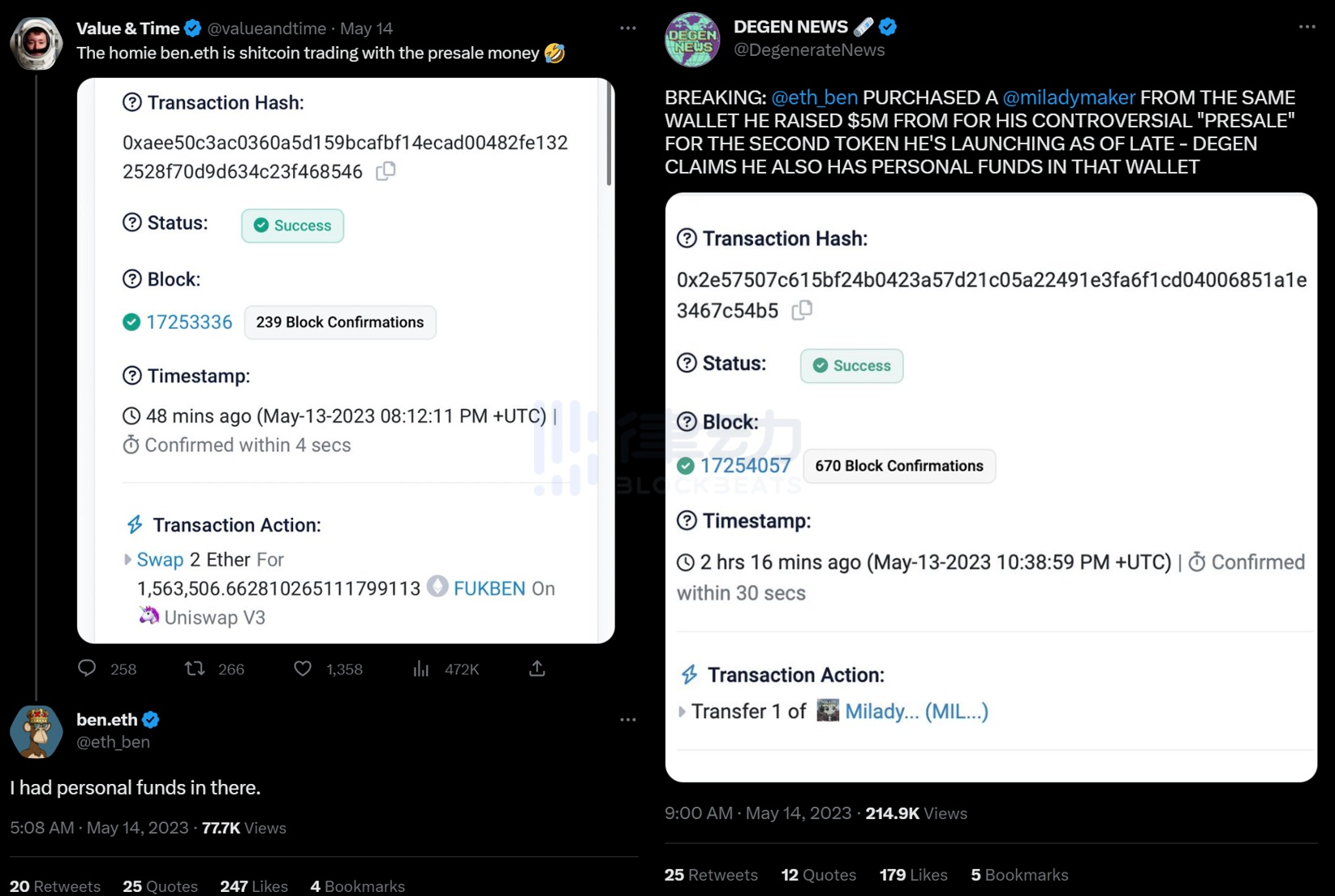The height and width of the screenshot is (896, 1335).
Task: Click the ben.eth ape avatar
Action: coord(37,731)
